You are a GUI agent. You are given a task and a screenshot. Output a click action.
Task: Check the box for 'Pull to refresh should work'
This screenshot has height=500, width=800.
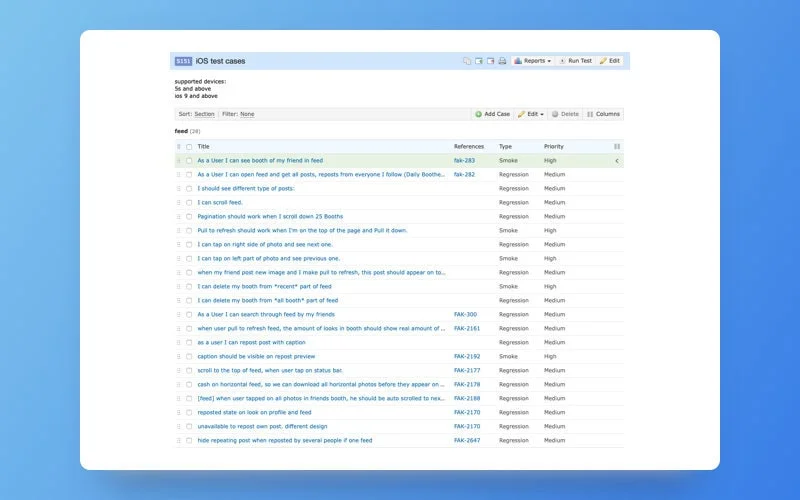pyautogui.click(x=189, y=231)
